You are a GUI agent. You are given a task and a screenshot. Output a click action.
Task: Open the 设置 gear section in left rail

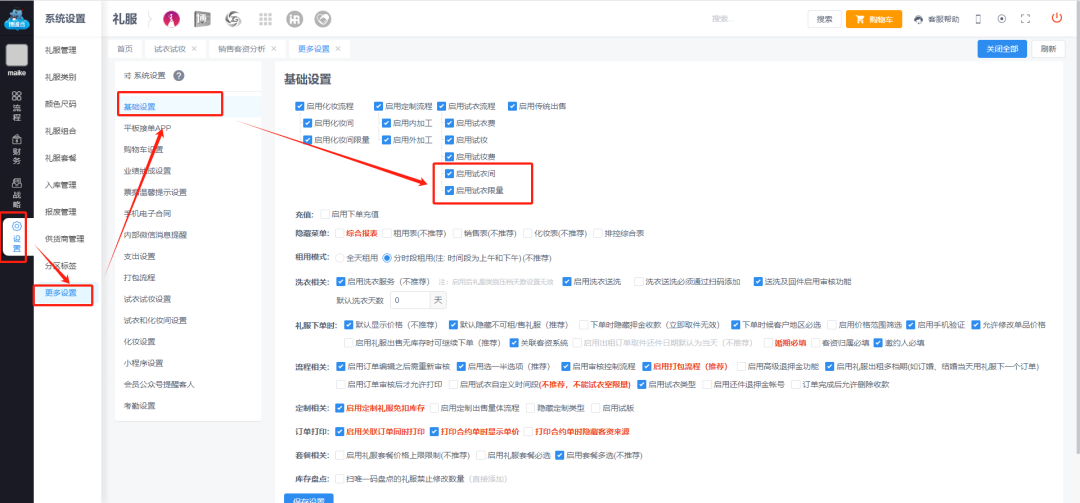tap(17, 236)
